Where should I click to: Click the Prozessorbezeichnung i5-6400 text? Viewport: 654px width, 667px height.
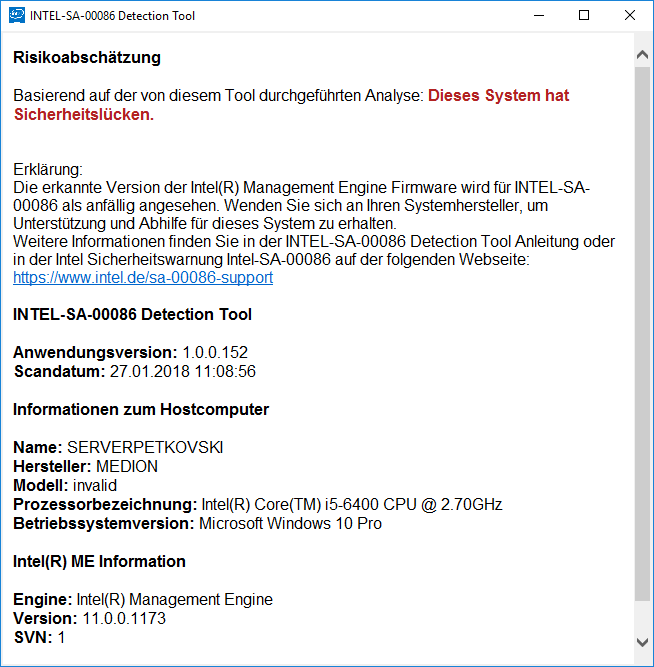352,504
